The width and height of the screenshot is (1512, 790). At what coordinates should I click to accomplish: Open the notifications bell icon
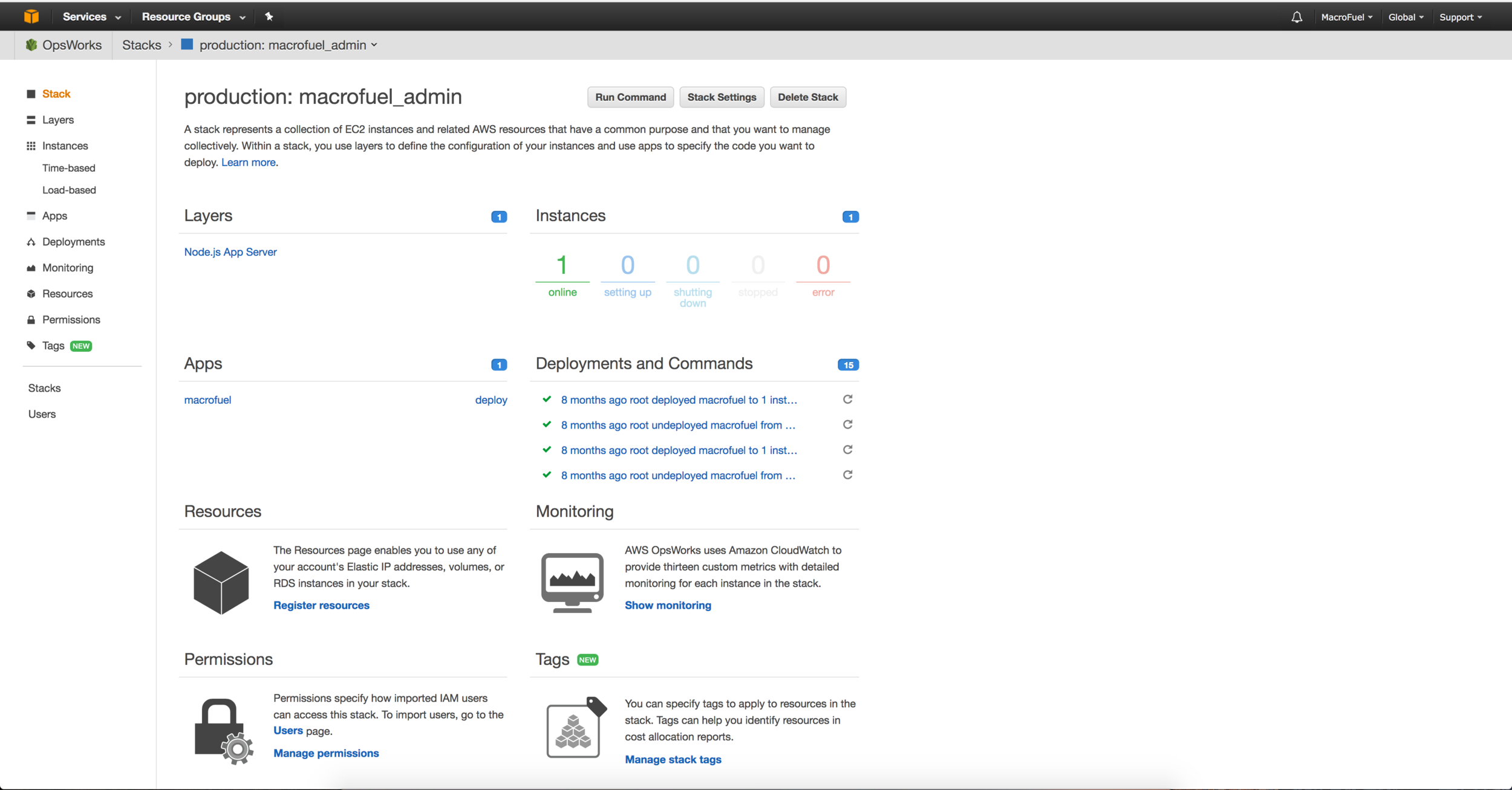tap(1297, 17)
